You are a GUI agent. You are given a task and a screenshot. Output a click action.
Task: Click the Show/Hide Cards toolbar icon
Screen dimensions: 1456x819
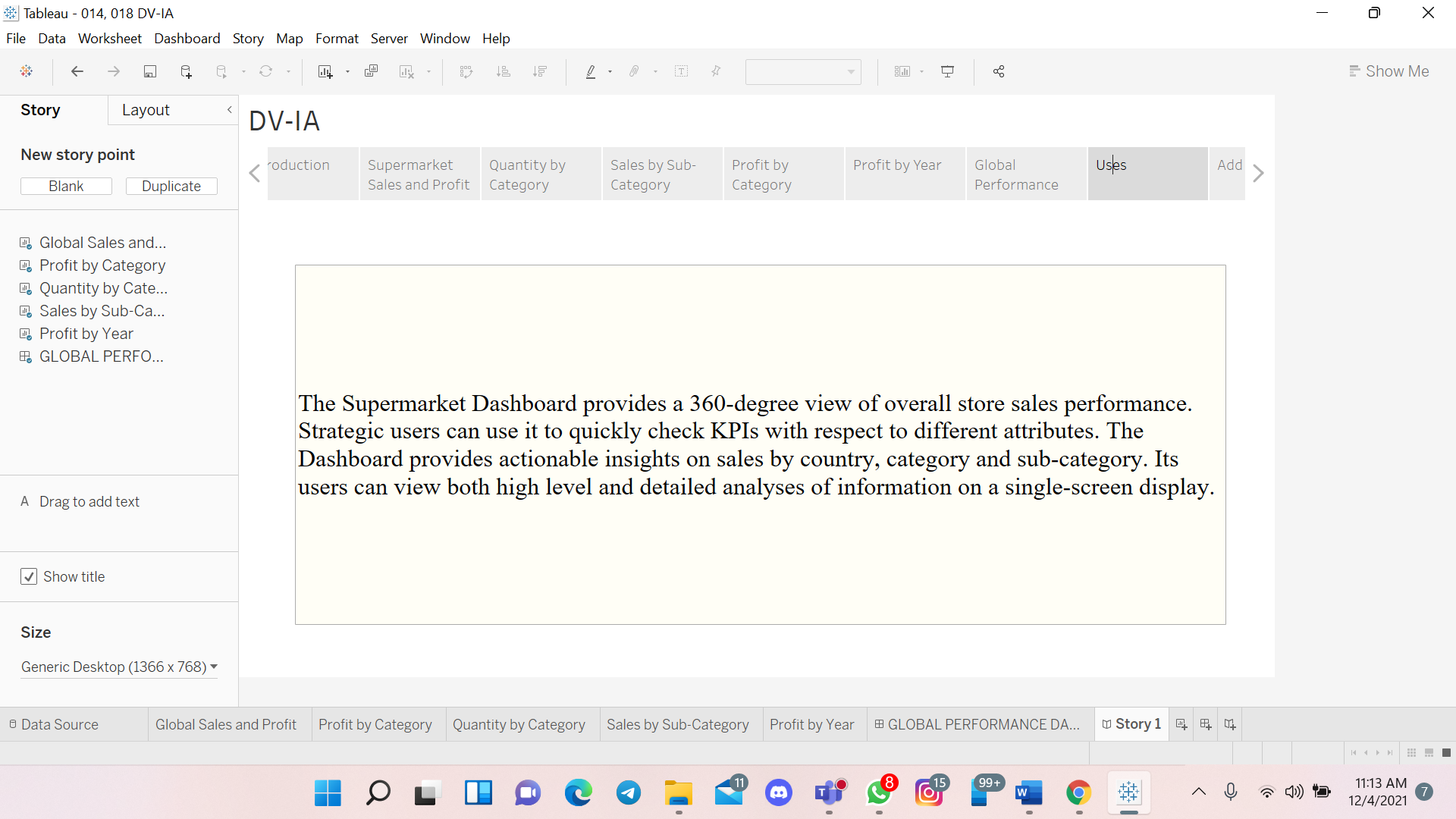point(902,71)
